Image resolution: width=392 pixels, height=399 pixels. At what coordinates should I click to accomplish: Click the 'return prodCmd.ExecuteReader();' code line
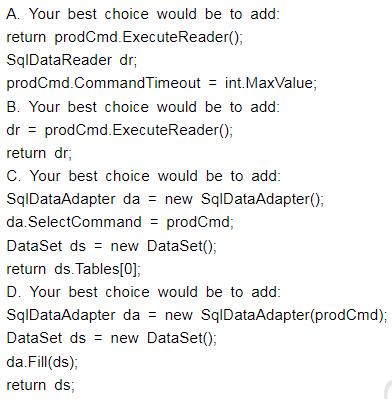125,37
